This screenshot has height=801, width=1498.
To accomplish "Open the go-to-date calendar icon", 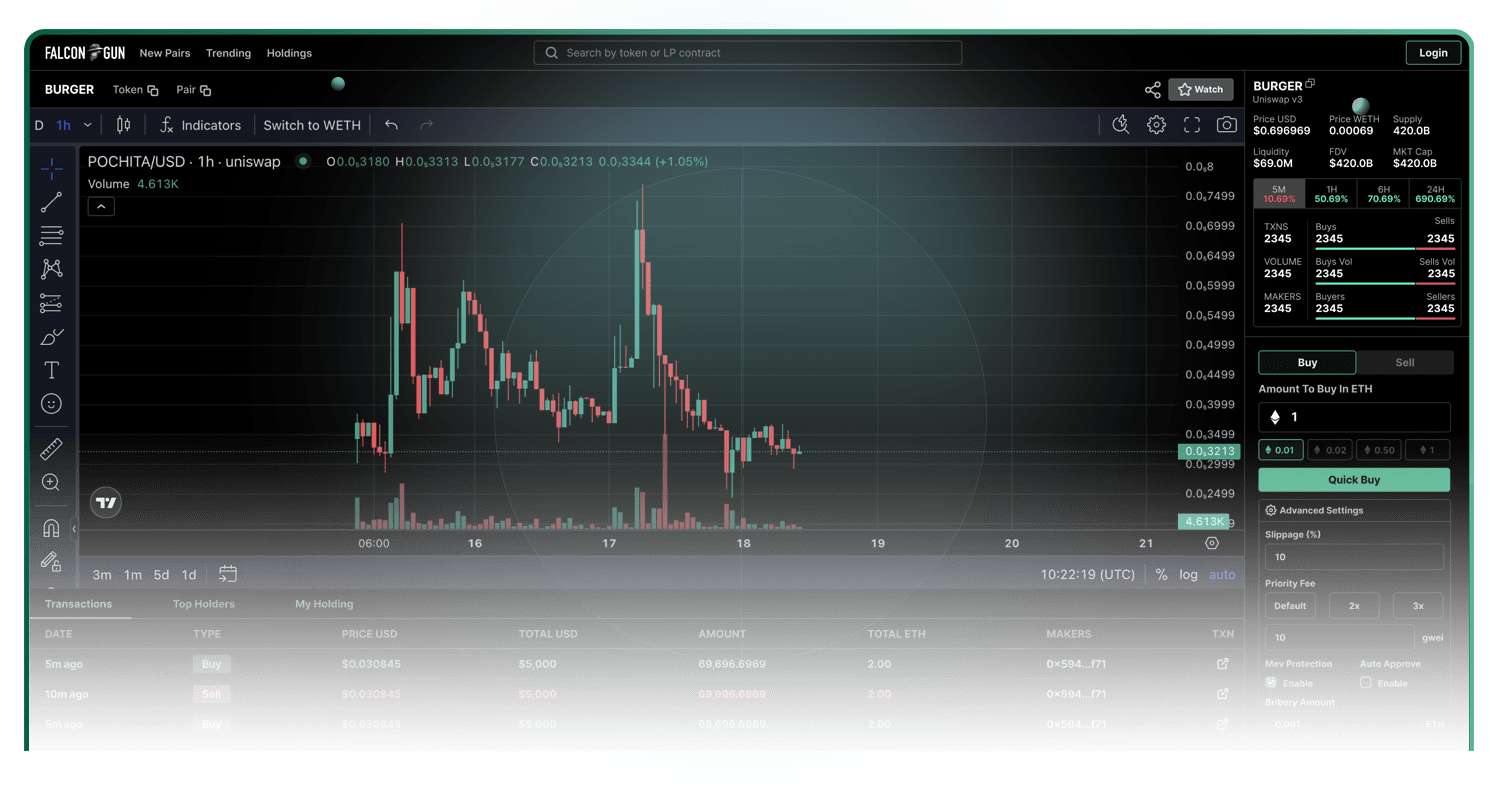I will pos(228,574).
